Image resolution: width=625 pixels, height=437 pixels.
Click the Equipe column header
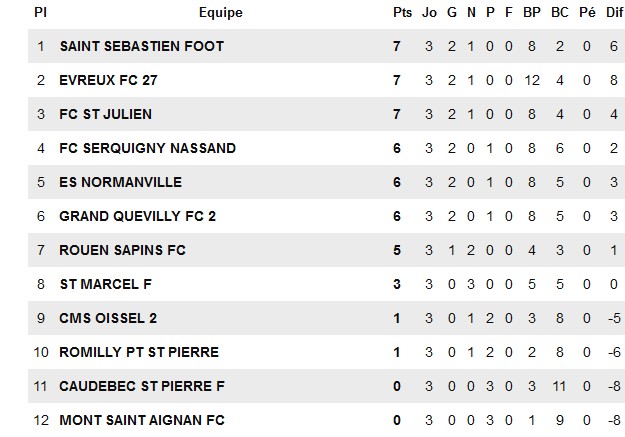pyautogui.click(x=221, y=13)
